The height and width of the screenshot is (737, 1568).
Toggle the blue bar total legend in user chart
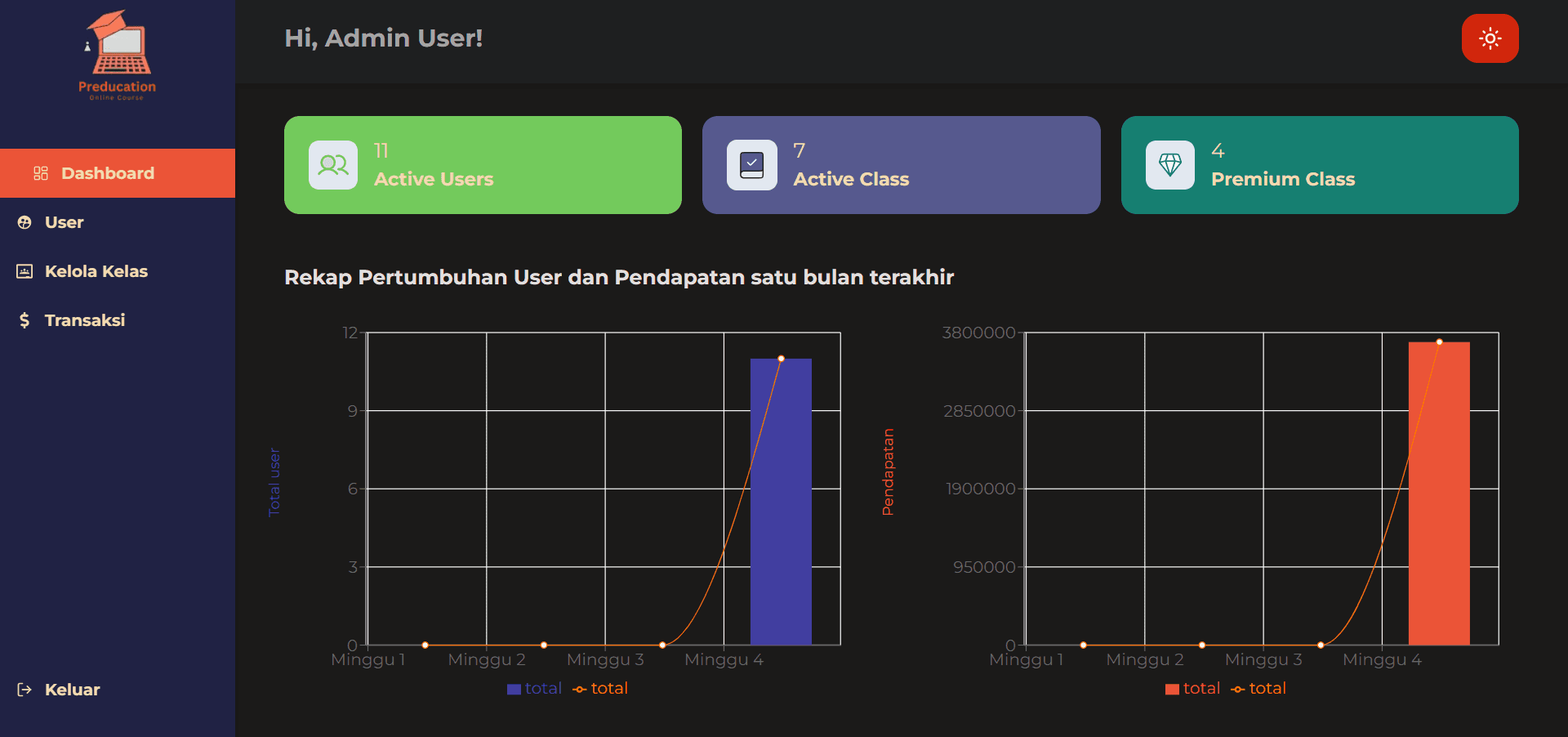(535, 689)
